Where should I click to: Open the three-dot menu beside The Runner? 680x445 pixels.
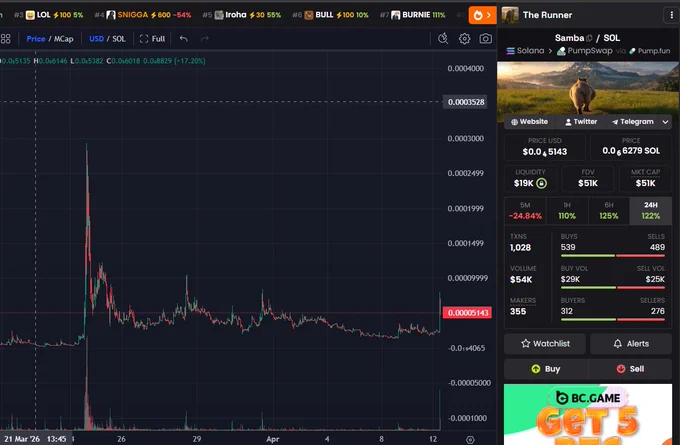tap(671, 15)
